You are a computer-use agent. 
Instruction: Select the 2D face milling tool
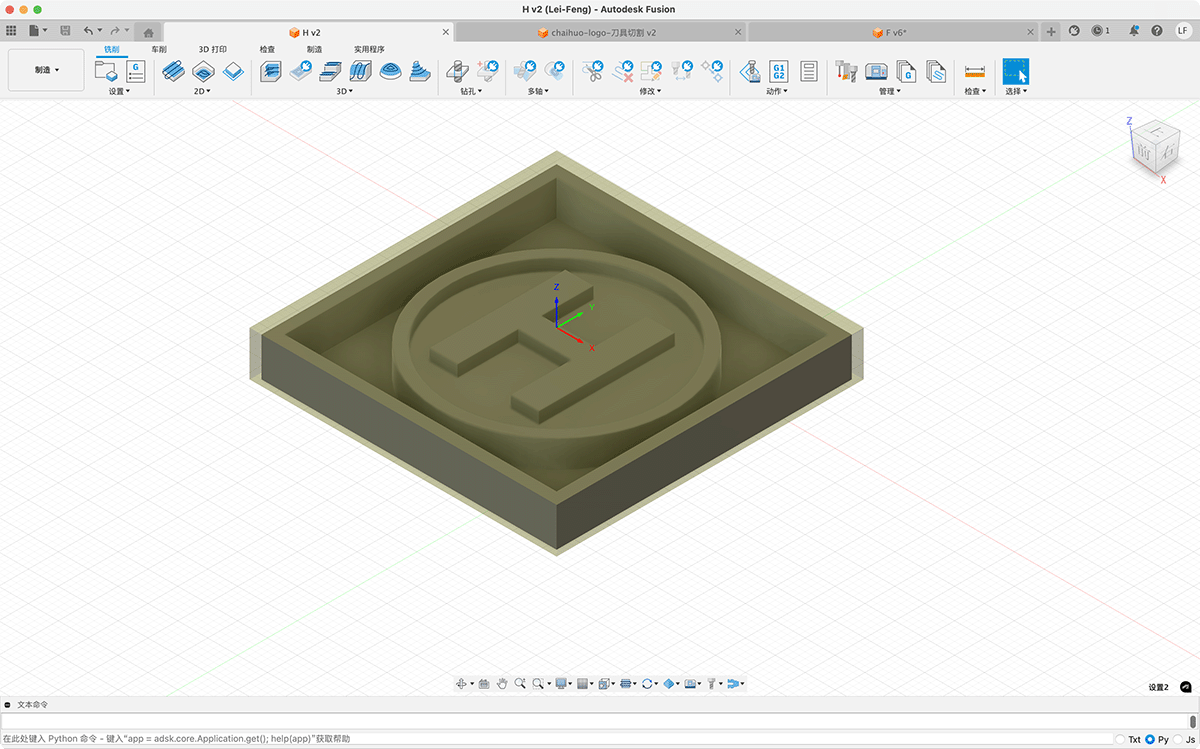(x=233, y=71)
